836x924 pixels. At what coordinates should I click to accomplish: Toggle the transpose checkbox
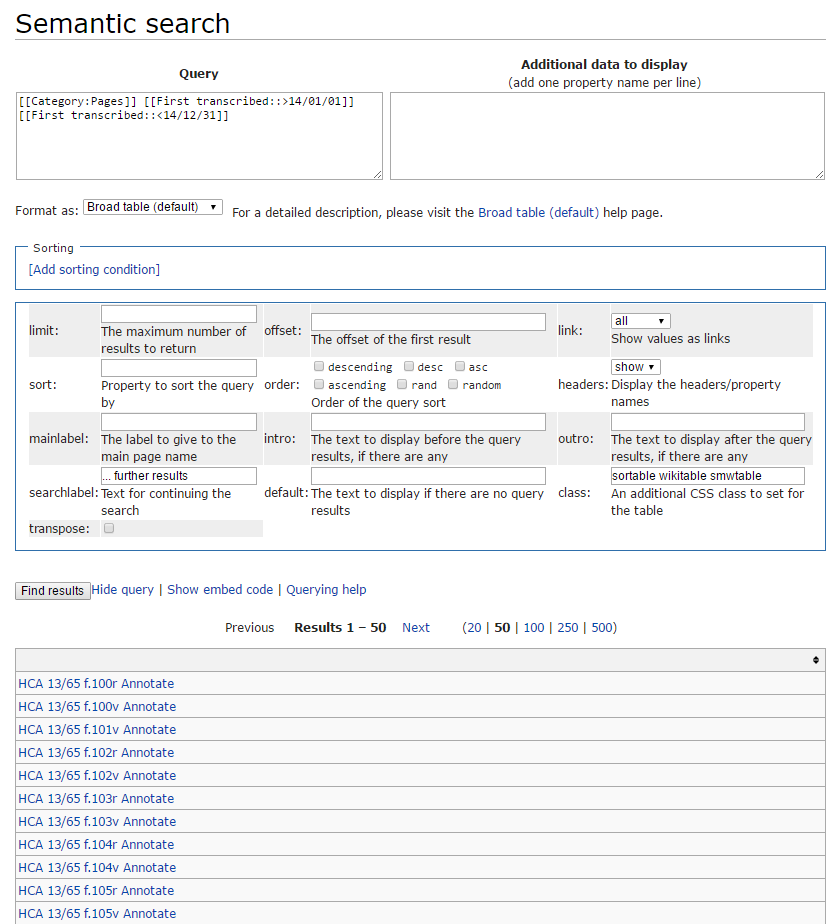tap(109, 528)
